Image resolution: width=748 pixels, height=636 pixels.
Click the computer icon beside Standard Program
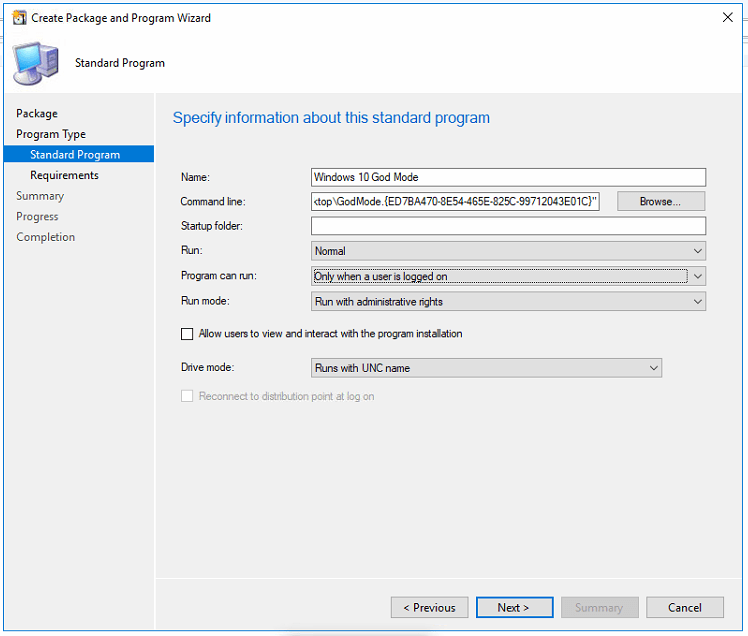[x=36, y=63]
